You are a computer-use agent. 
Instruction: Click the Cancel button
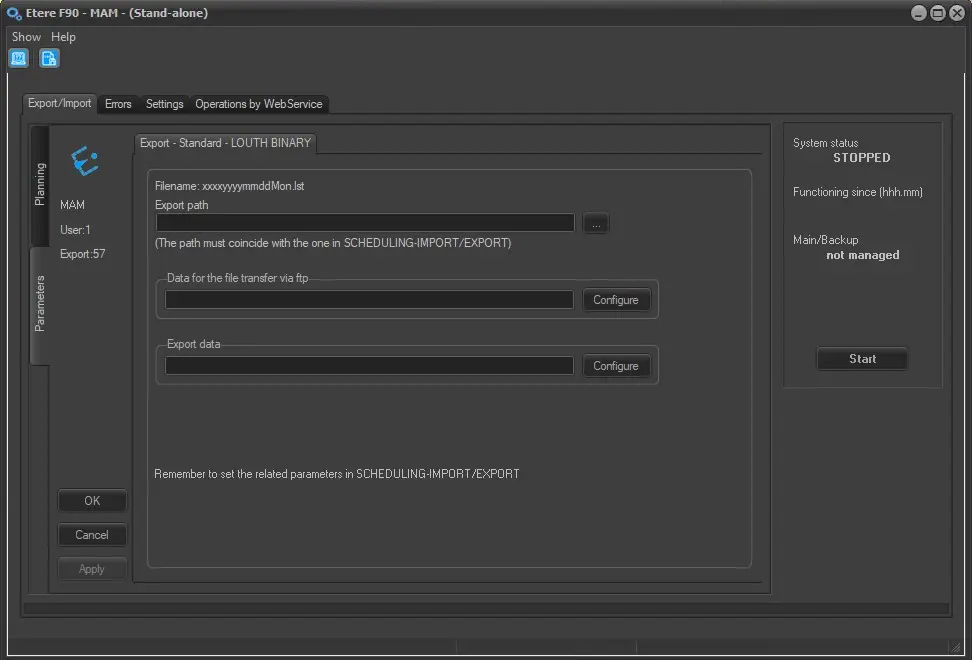[92, 535]
